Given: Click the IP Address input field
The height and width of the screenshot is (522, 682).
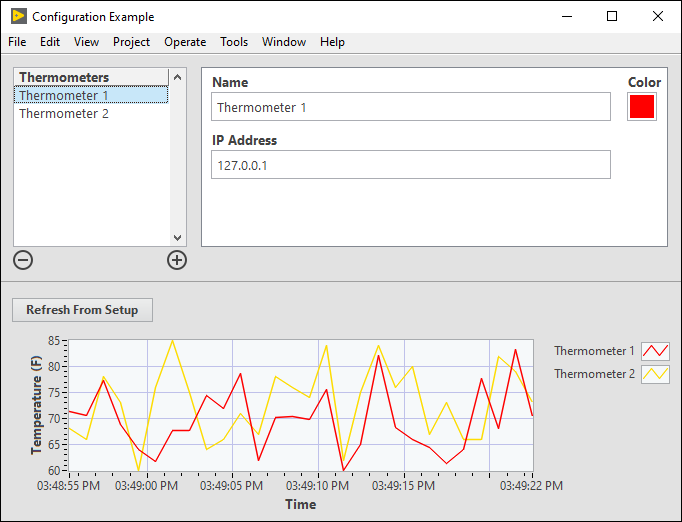Looking at the screenshot, I should (410, 165).
